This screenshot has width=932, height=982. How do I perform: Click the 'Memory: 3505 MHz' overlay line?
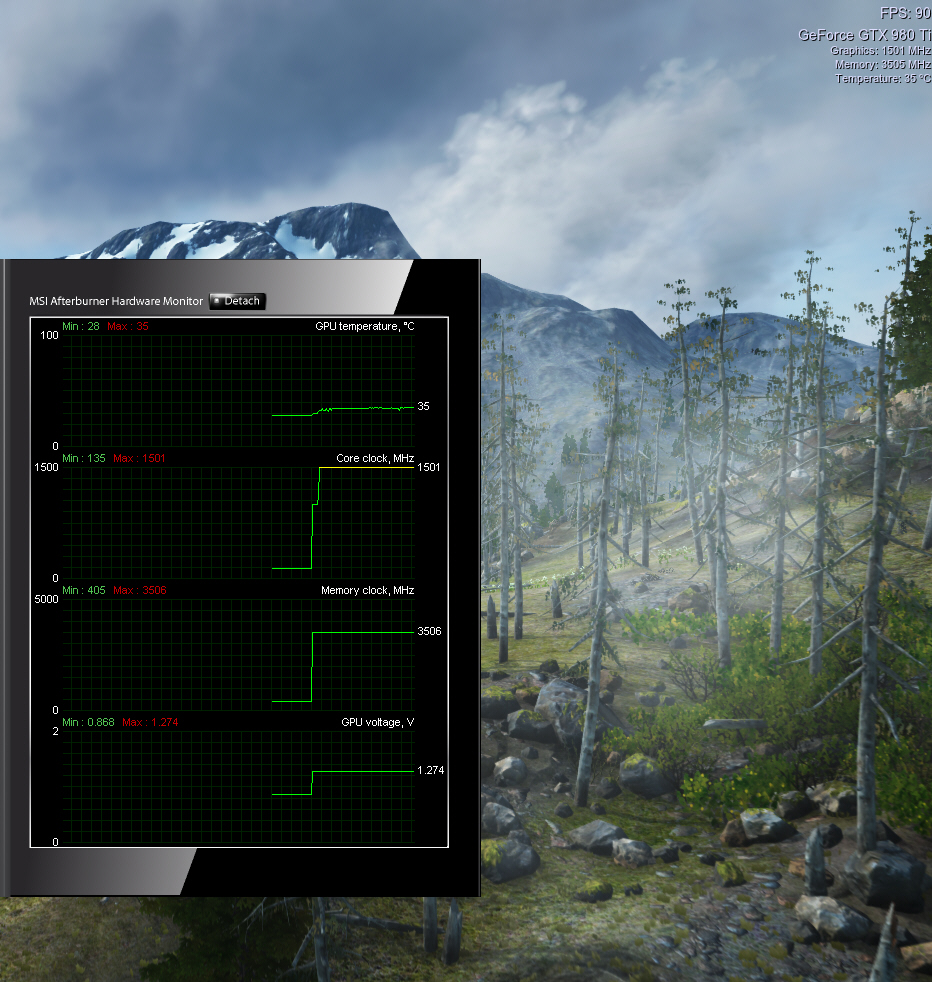click(x=883, y=65)
